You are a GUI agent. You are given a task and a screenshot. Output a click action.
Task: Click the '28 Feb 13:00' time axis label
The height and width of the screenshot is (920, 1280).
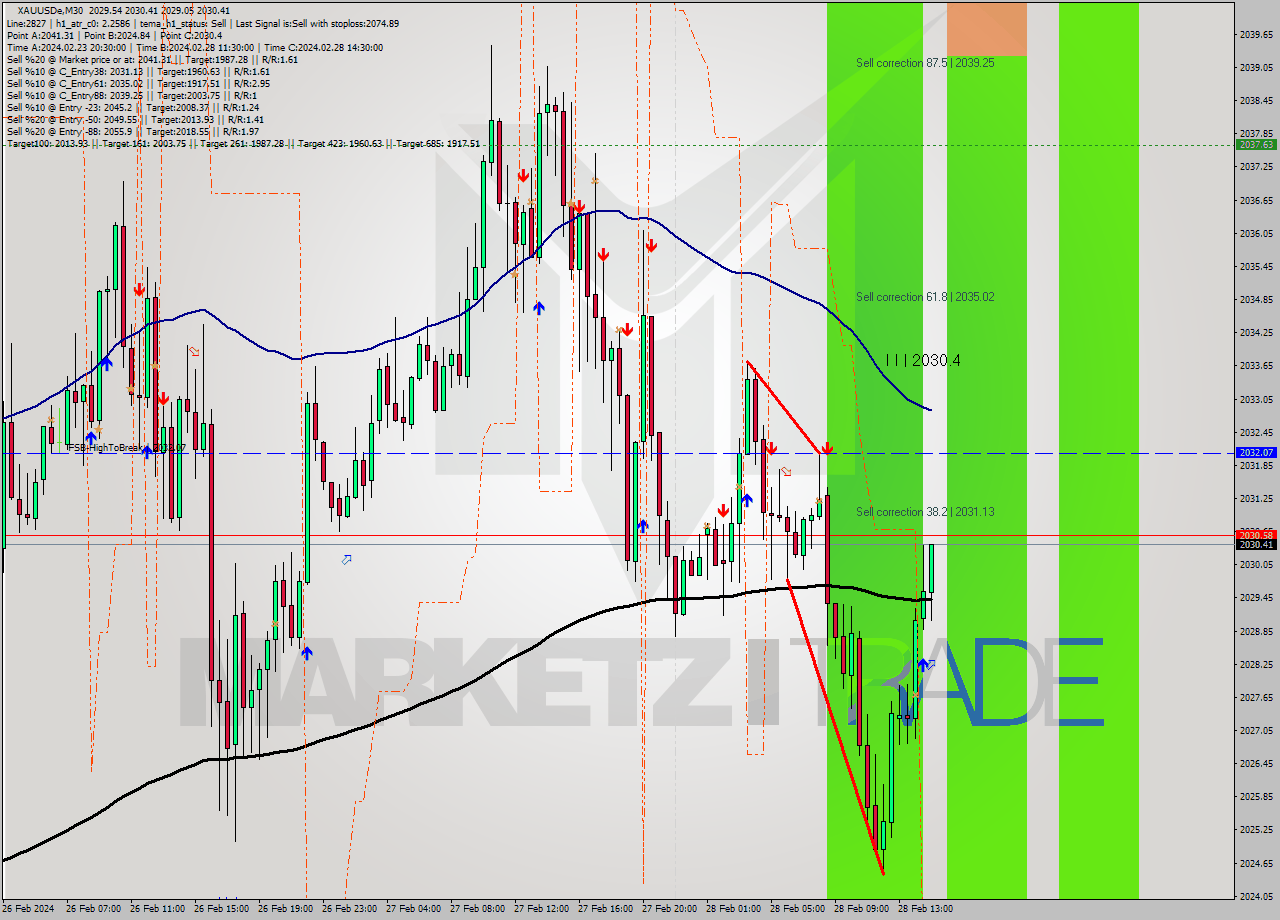pyautogui.click(x=925, y=909)
